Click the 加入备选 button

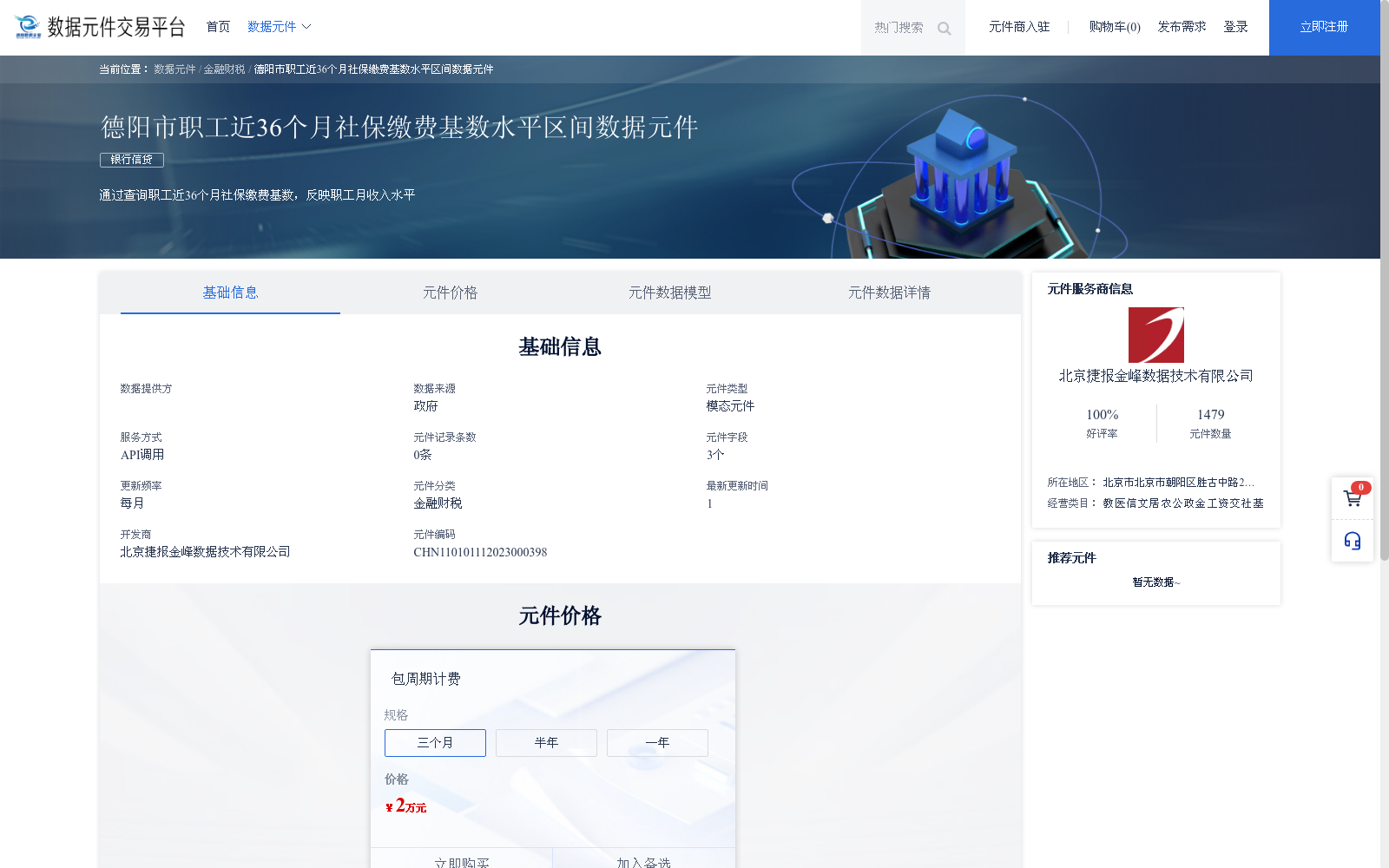coord(643,859)
